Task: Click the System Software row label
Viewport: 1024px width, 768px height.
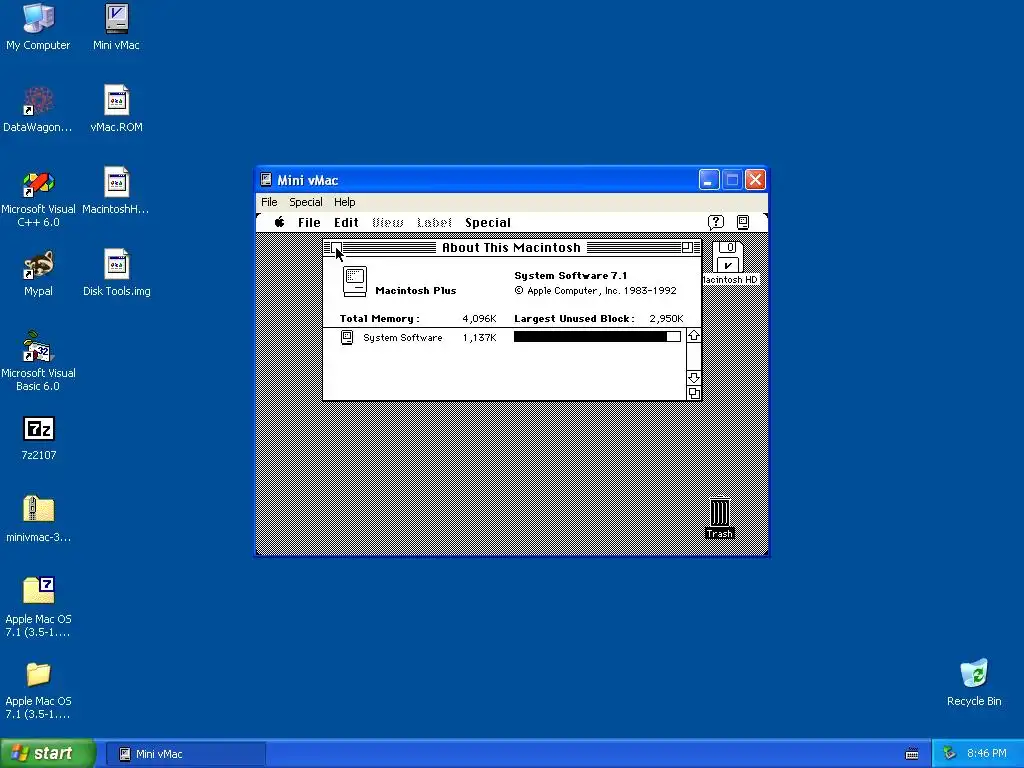Action: coord(403,338)
